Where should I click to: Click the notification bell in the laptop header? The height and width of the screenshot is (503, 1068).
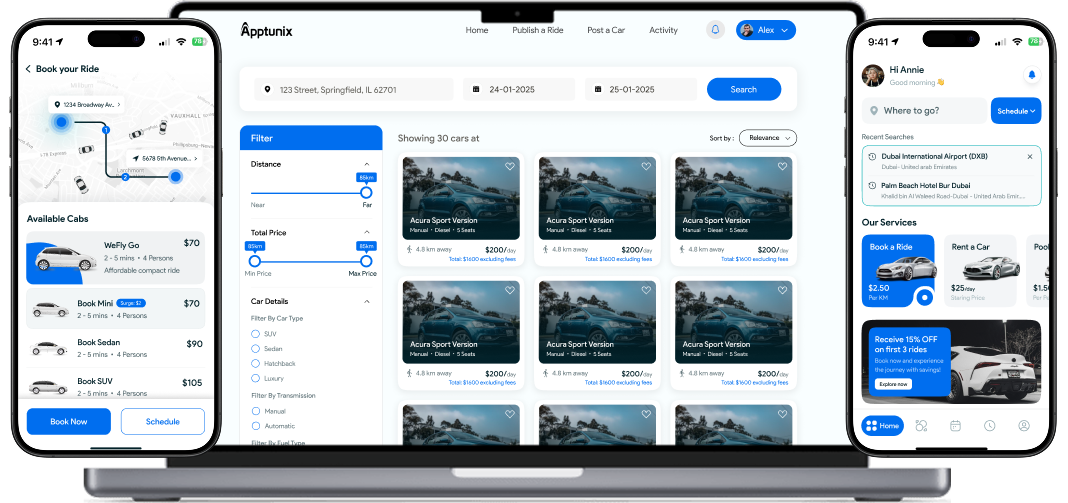714,30
